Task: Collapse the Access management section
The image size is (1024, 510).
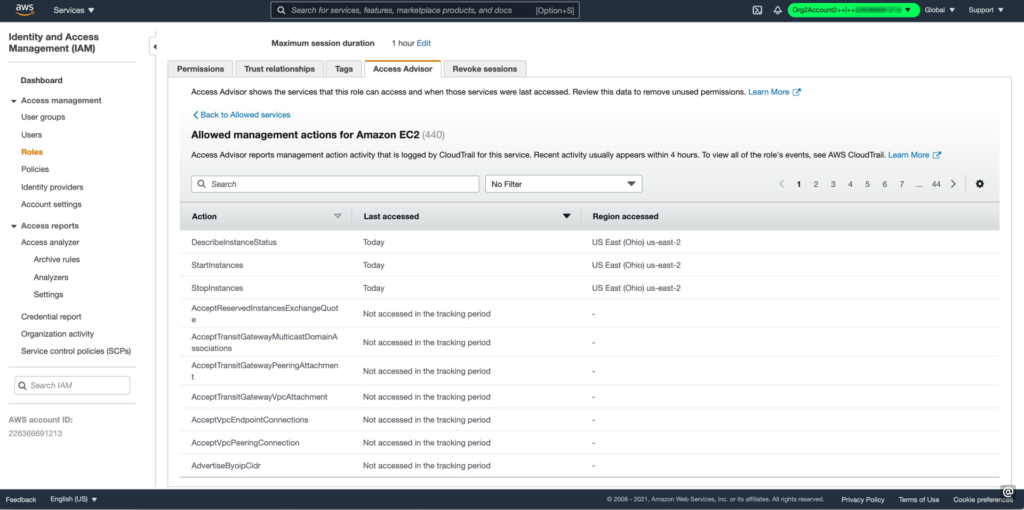Action: click(x=14, y=101)
